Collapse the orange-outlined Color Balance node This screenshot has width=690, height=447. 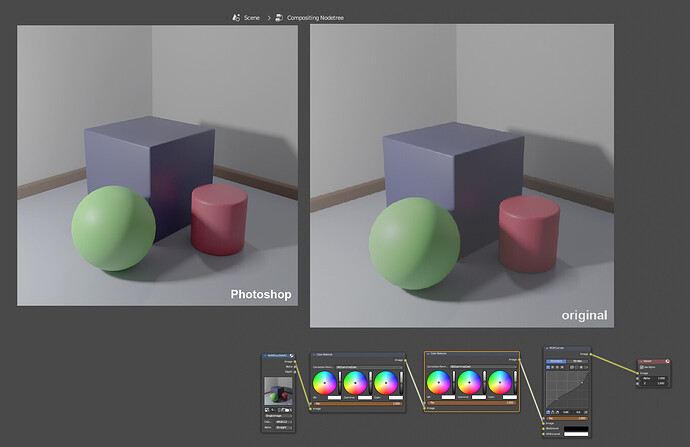(428, 354)
